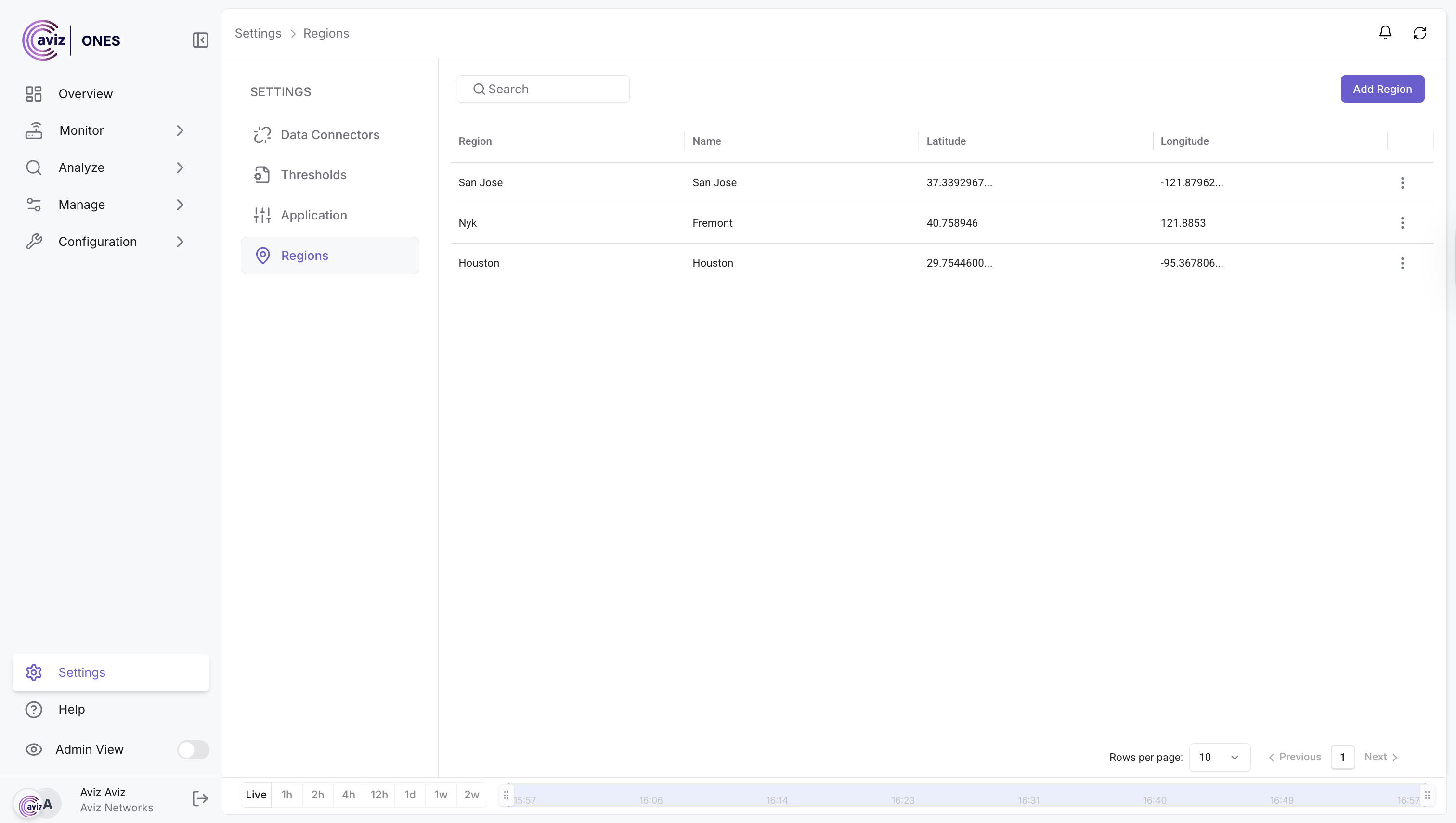
Task: Open the Data Connectors settings tab
Action: coord(330,135)
